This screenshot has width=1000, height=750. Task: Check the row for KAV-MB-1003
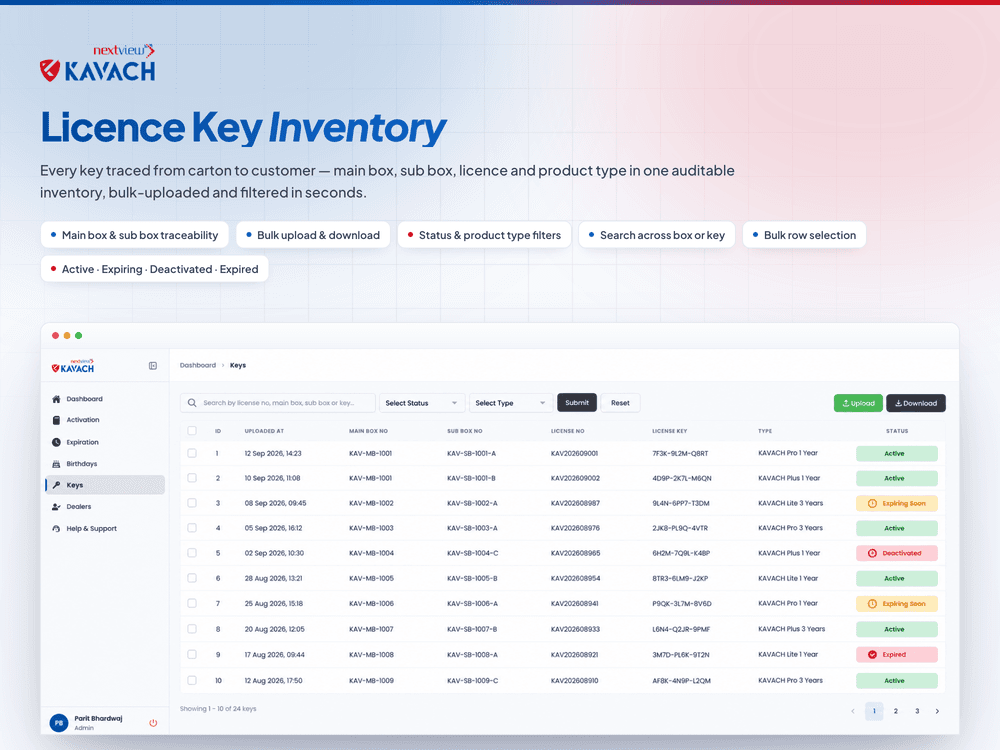192,528
